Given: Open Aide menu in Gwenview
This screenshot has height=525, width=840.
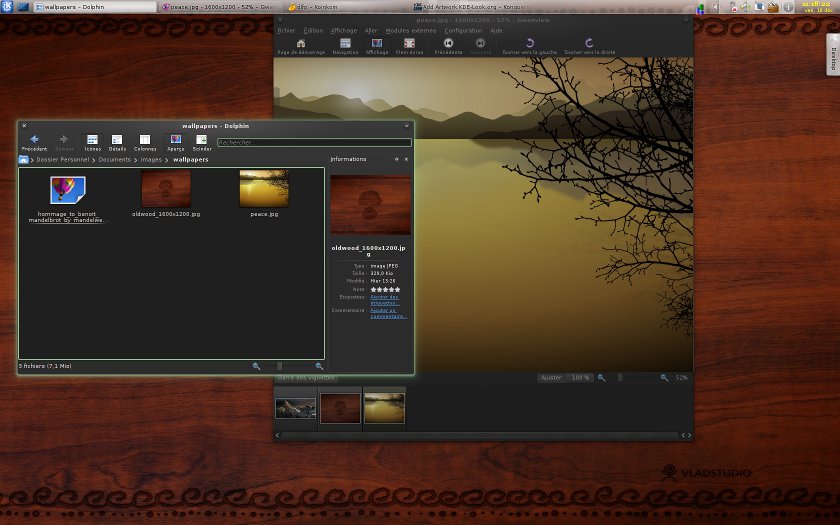Looking at the screenshot, I should (497, 31).
